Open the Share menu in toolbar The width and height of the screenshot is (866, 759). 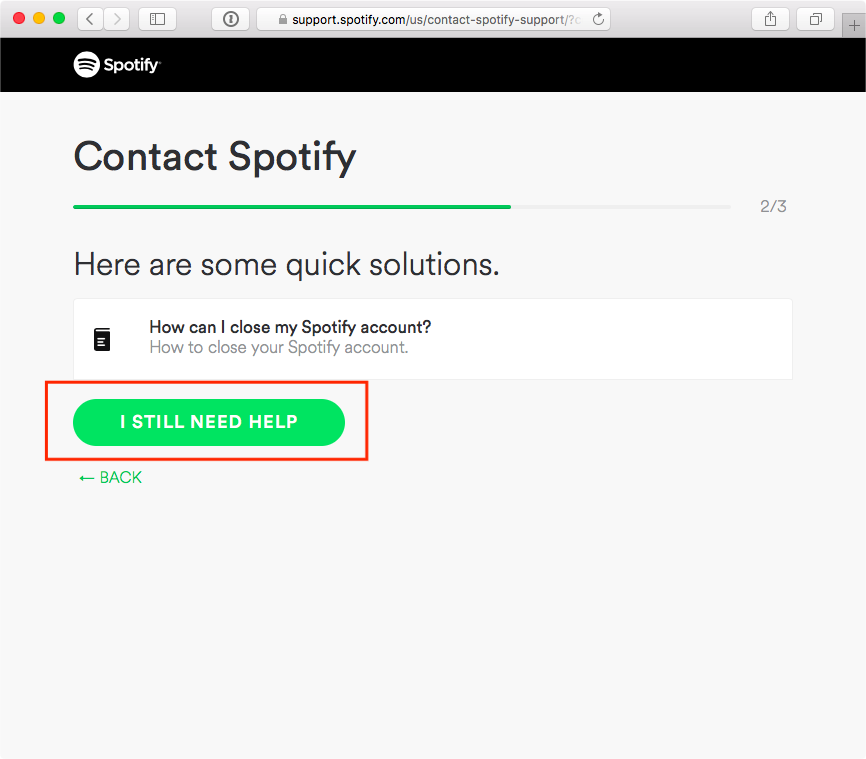770,19
